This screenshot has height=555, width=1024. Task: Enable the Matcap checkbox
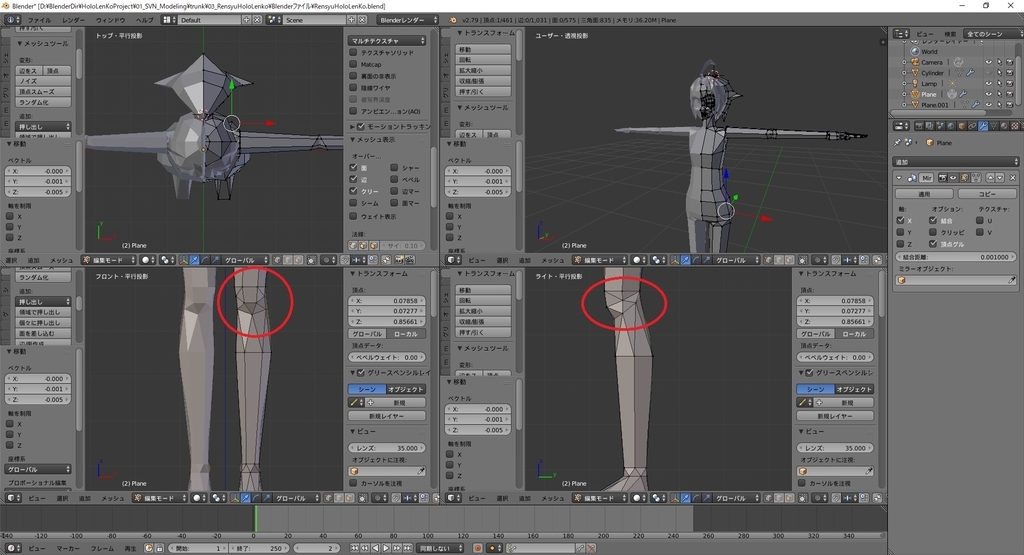(x=353, y=64)
